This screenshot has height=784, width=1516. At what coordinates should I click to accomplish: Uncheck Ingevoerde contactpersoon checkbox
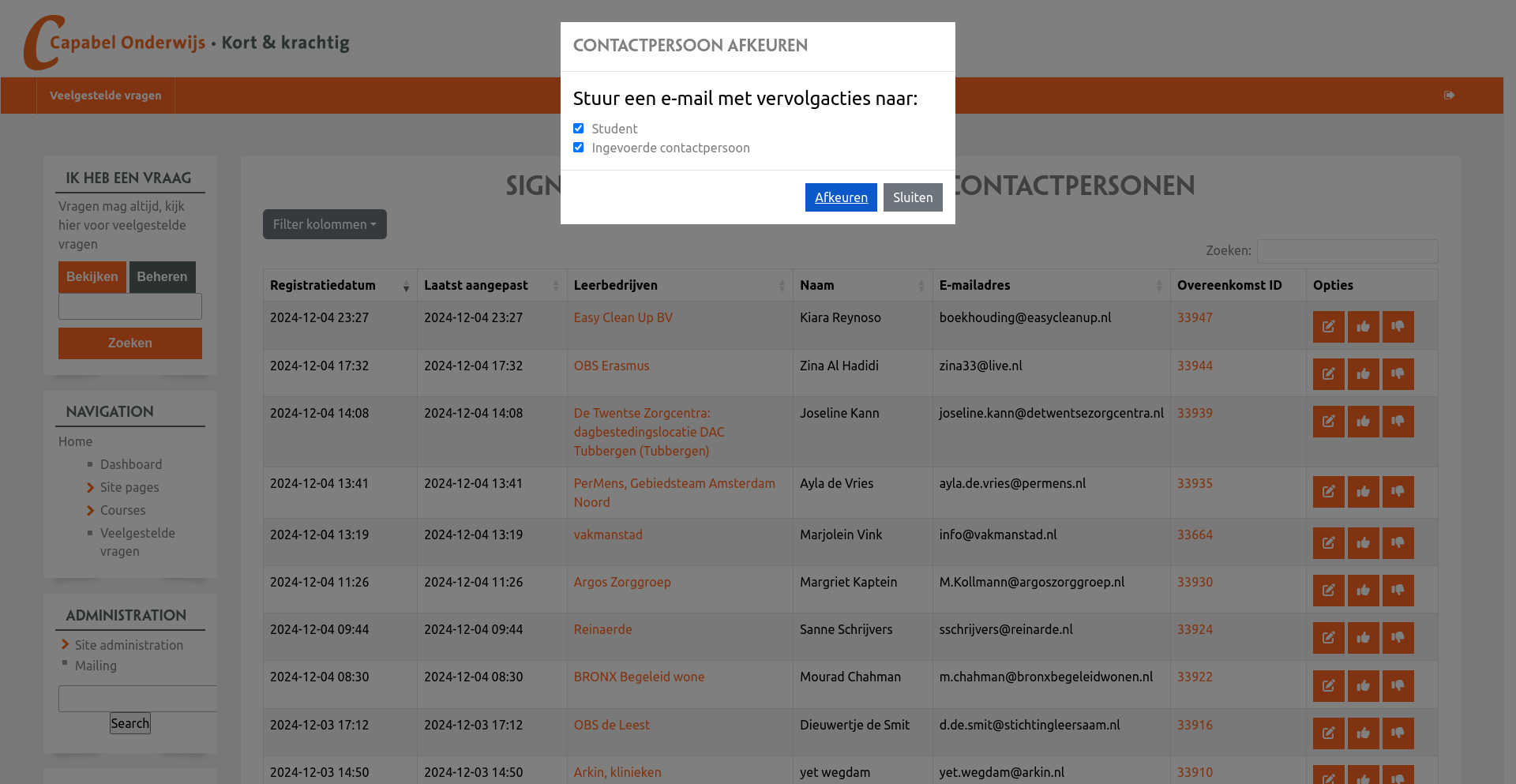tap(579, 147)
